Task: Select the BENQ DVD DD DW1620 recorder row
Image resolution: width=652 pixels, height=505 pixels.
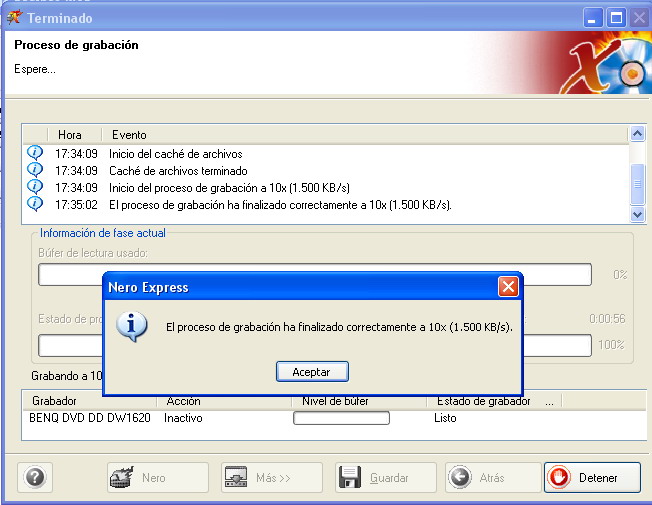Action: pos(334,418)
